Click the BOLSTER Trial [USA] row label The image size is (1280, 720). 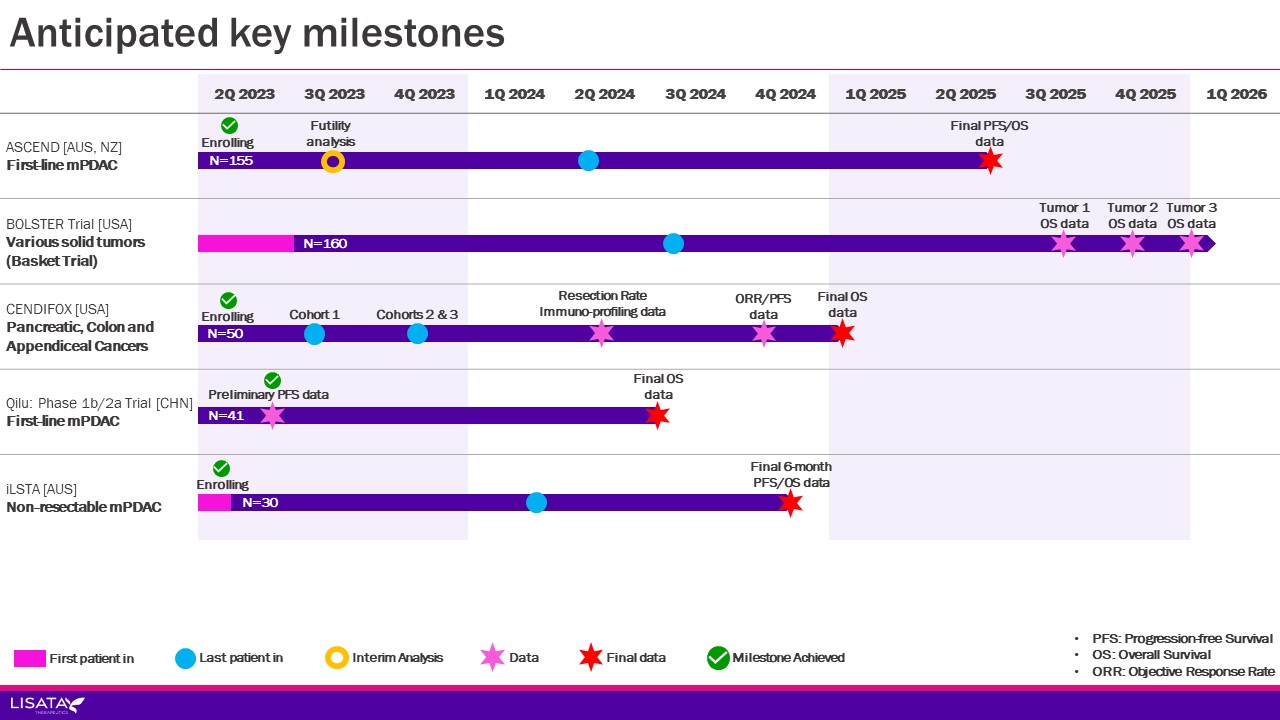pyautogui.click(x=69, y=224)
